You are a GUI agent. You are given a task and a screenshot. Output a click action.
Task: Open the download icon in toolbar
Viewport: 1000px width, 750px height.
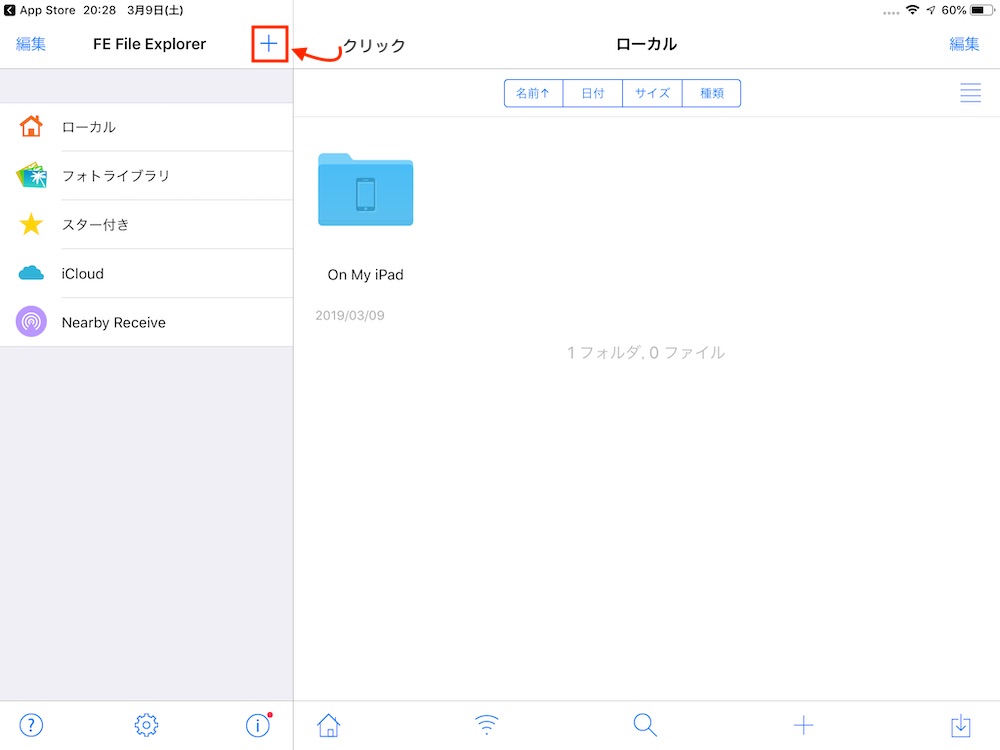pos(960,725)
